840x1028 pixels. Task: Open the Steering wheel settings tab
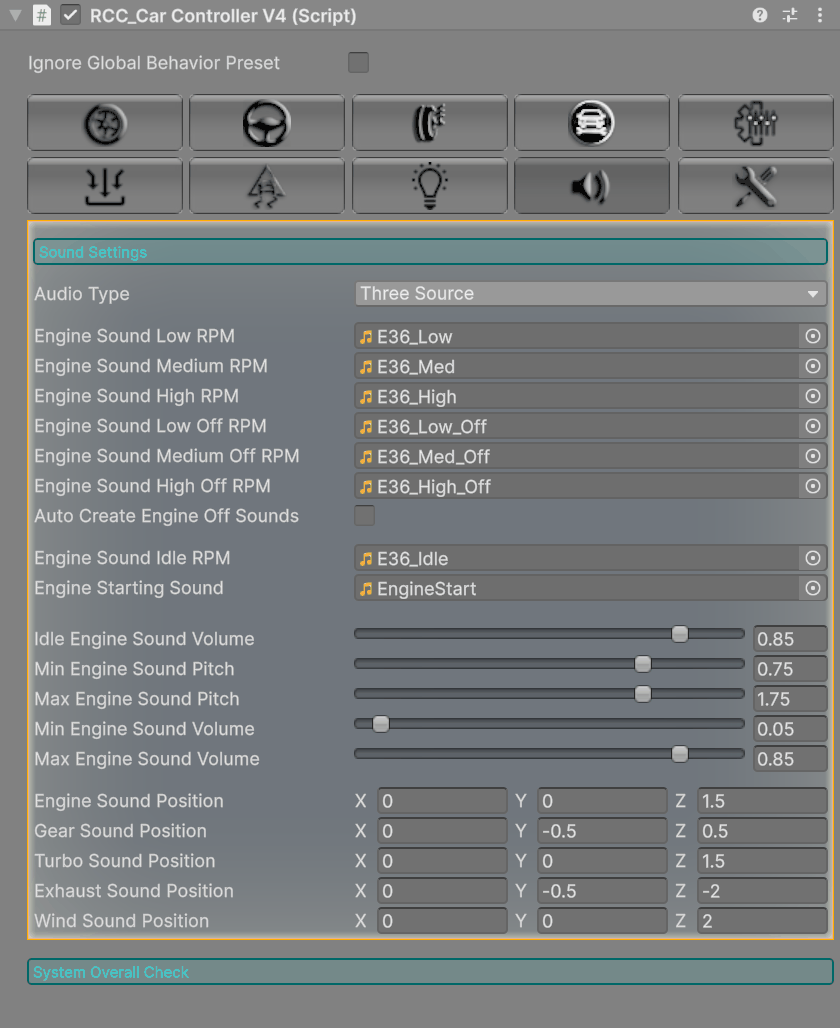267,123
